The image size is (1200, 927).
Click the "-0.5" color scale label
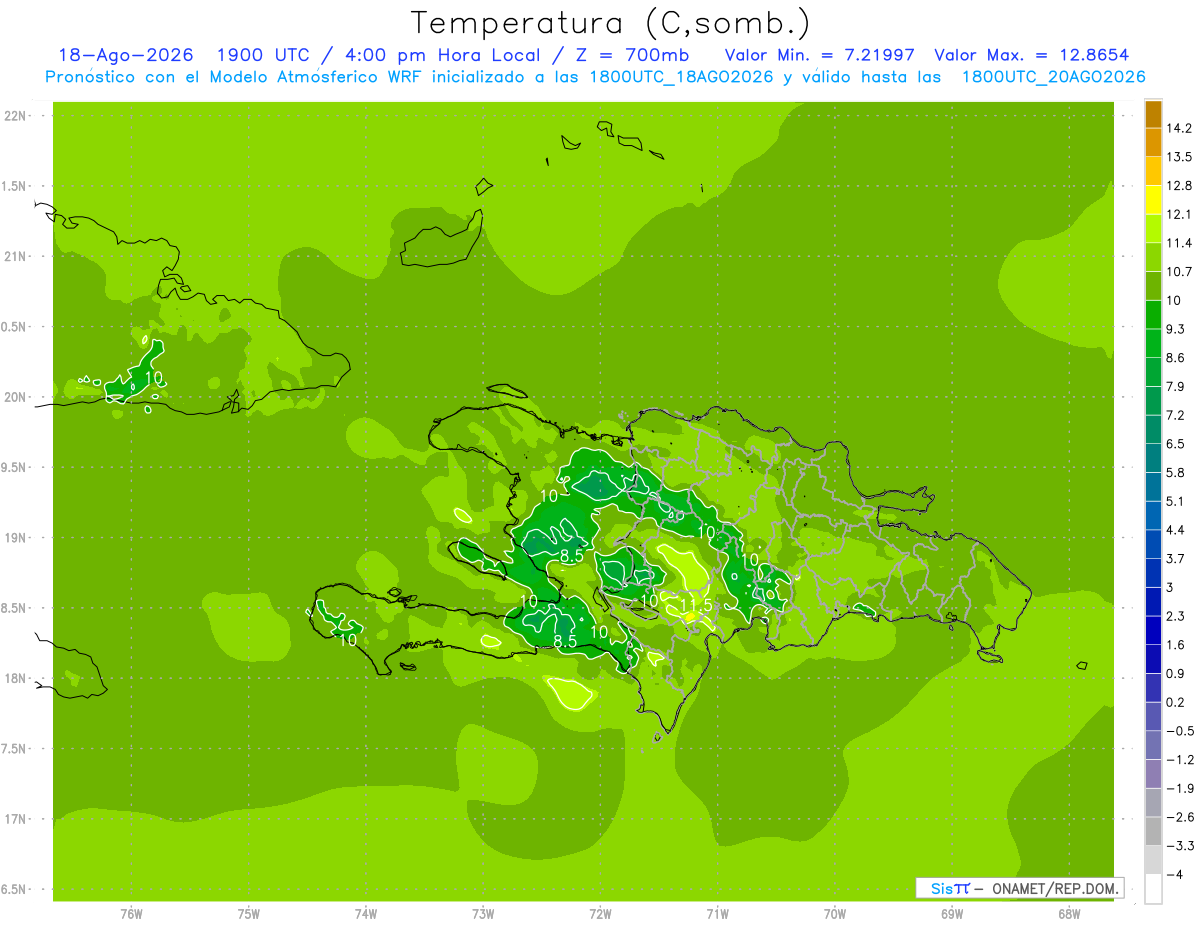[1179, 731]
